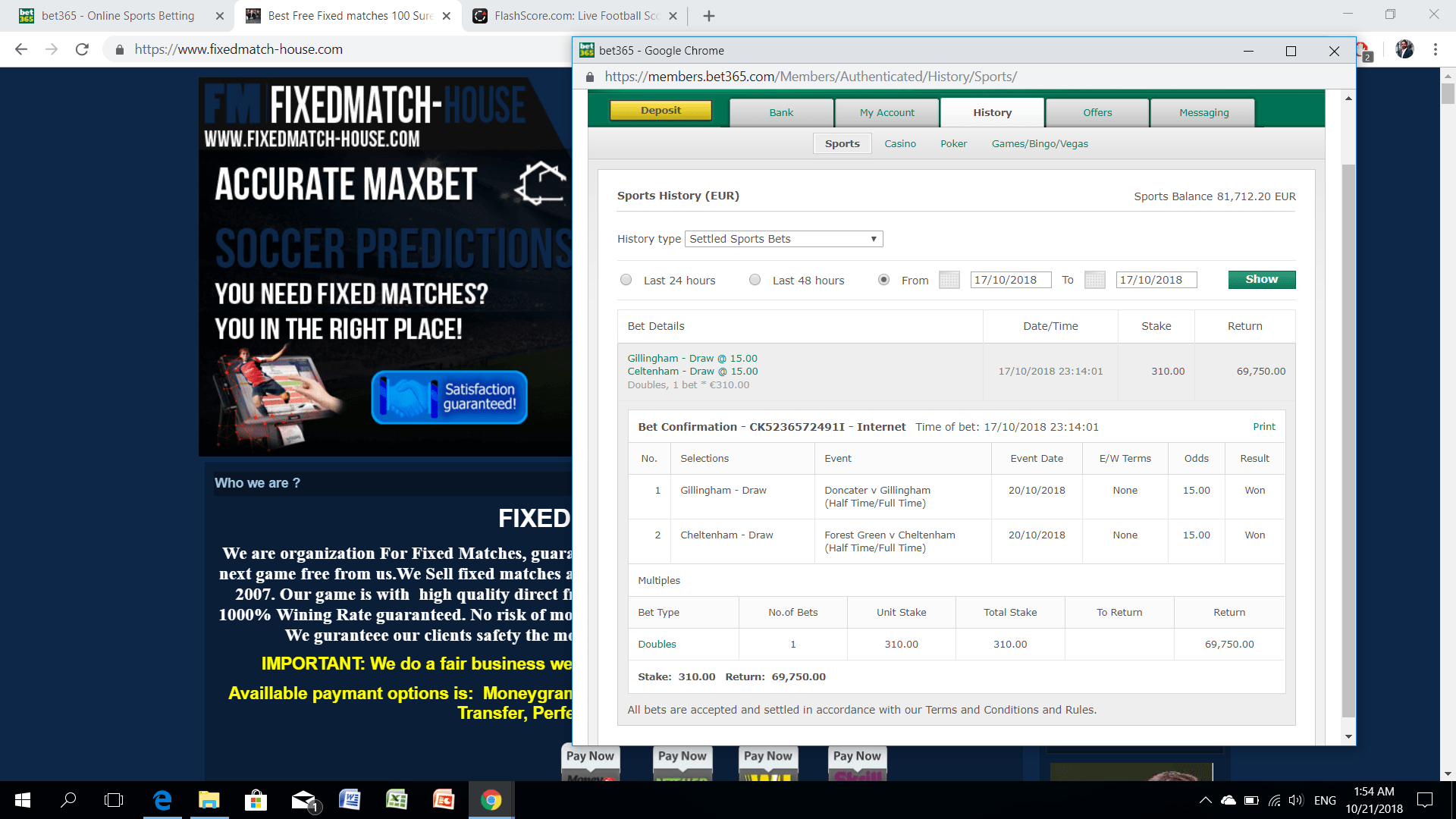
Task: Open the History tab
Action: (992, 113)
